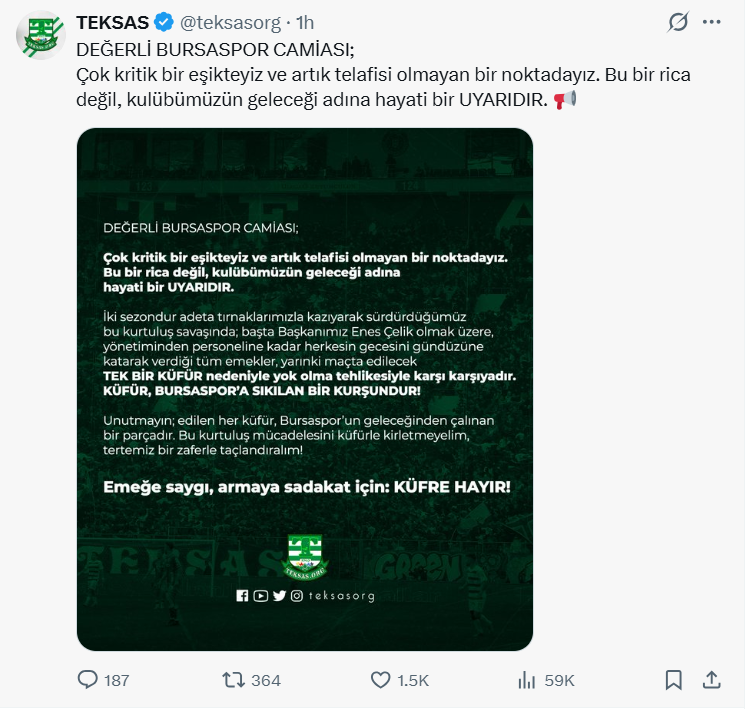The image size is (749, 709).
Task: Reply to the TEKSAS tweet
Action: 88,680
